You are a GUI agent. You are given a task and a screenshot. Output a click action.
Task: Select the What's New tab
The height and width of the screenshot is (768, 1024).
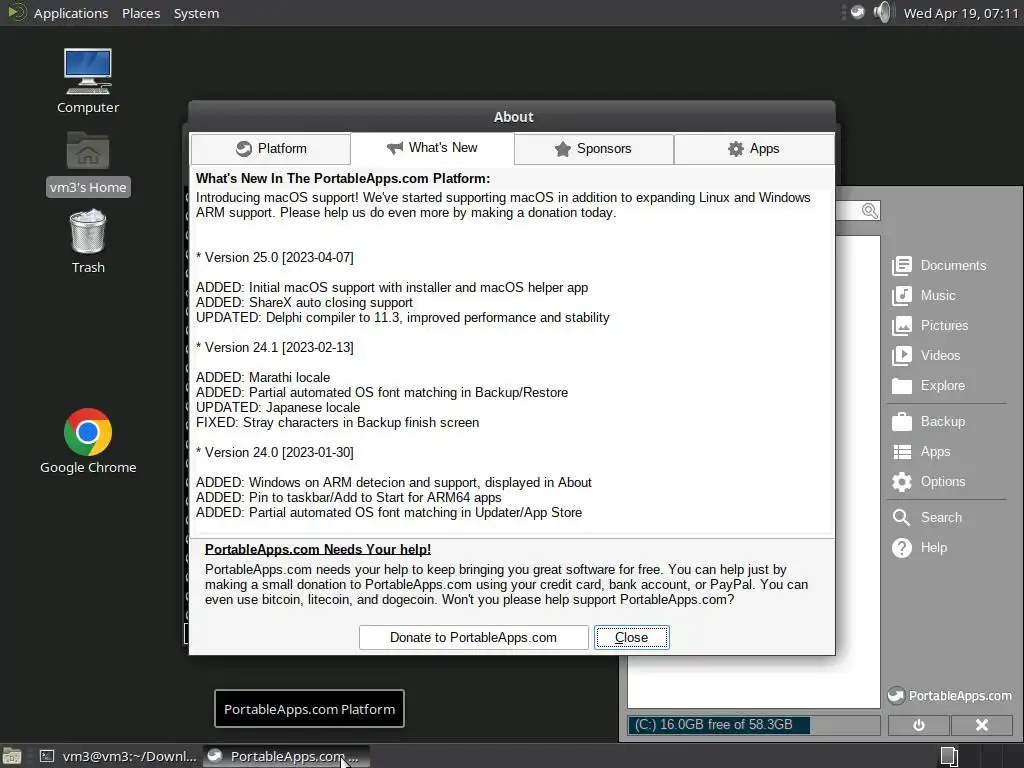coord(432,148)
